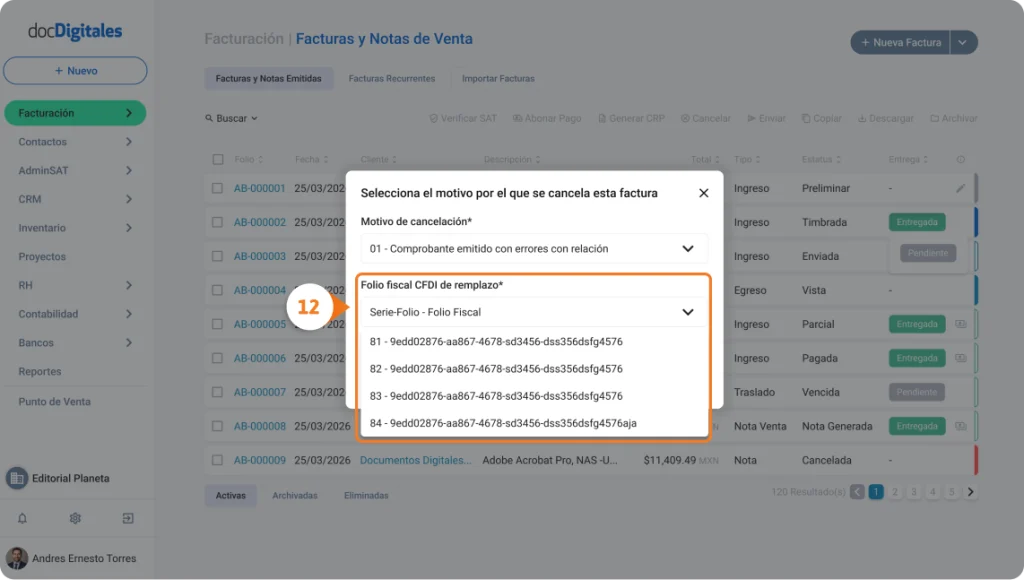Toggle the select-all header checkbox
This screenshot has width=1024, height=580.
point(218,159)
